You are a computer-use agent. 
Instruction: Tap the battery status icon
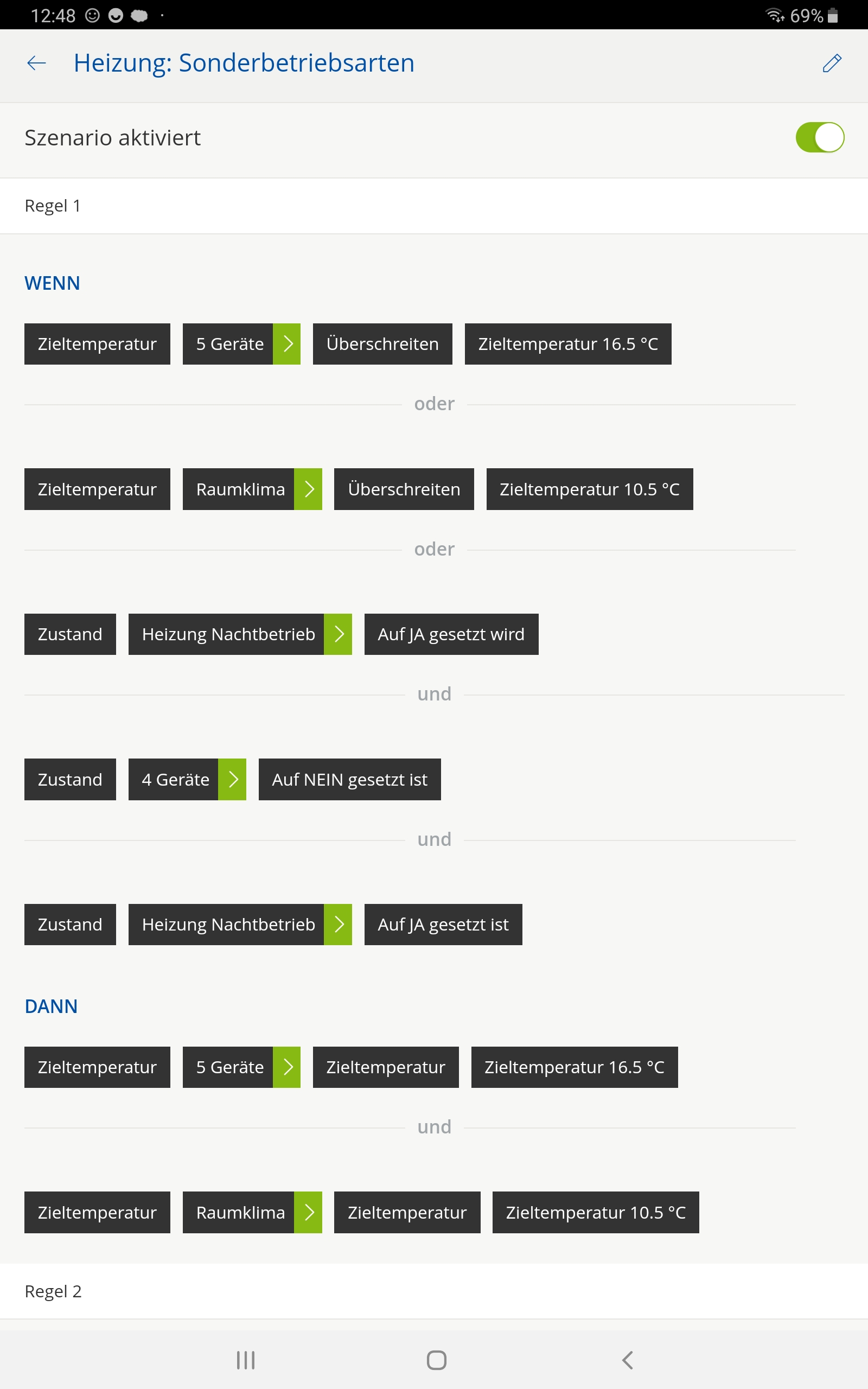click(x=833, y=16)
